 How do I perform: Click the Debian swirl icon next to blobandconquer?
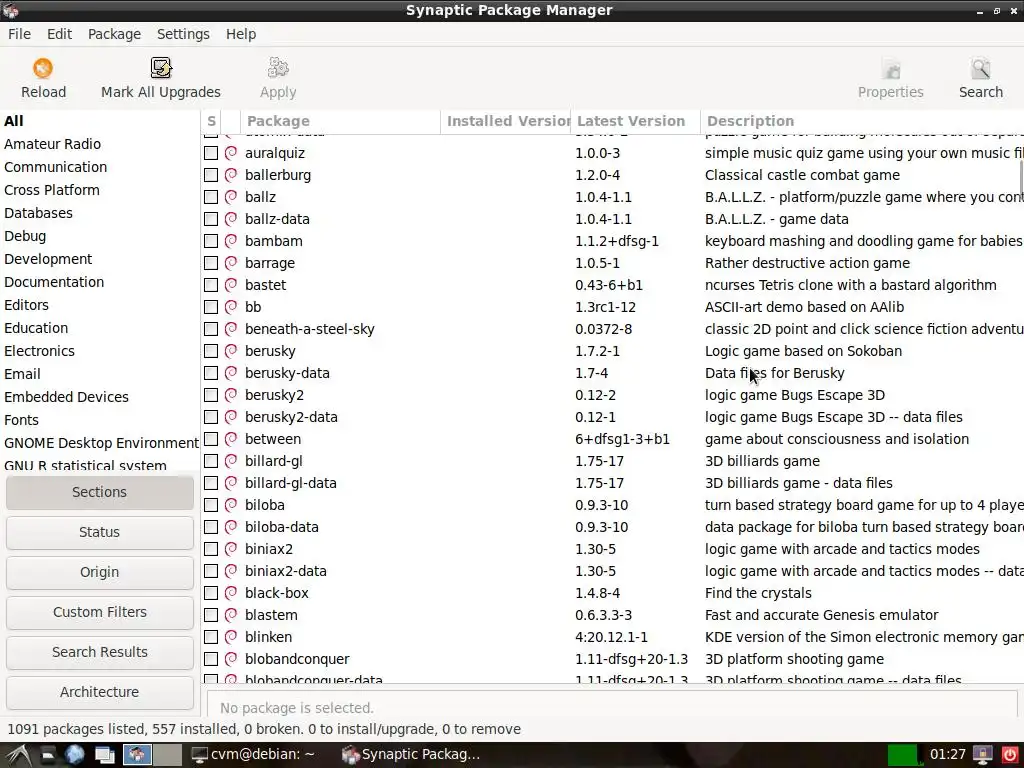click(x=231, y=659)
